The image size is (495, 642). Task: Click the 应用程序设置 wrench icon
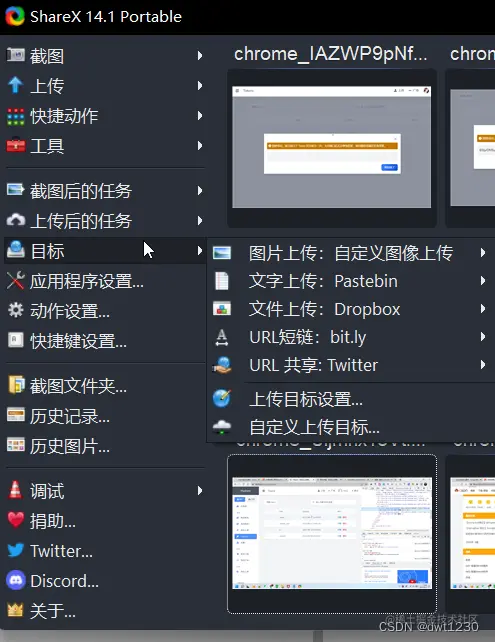[x=16, y=280]
